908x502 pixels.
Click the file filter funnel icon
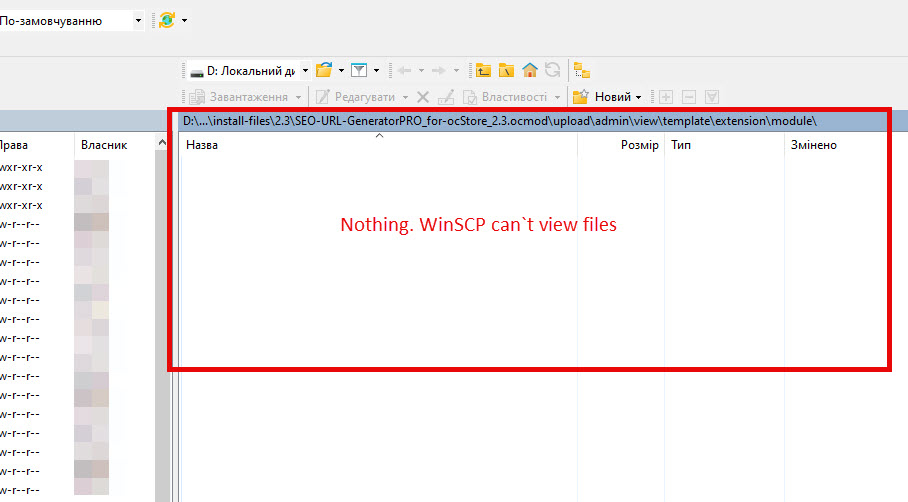(359, 70)
